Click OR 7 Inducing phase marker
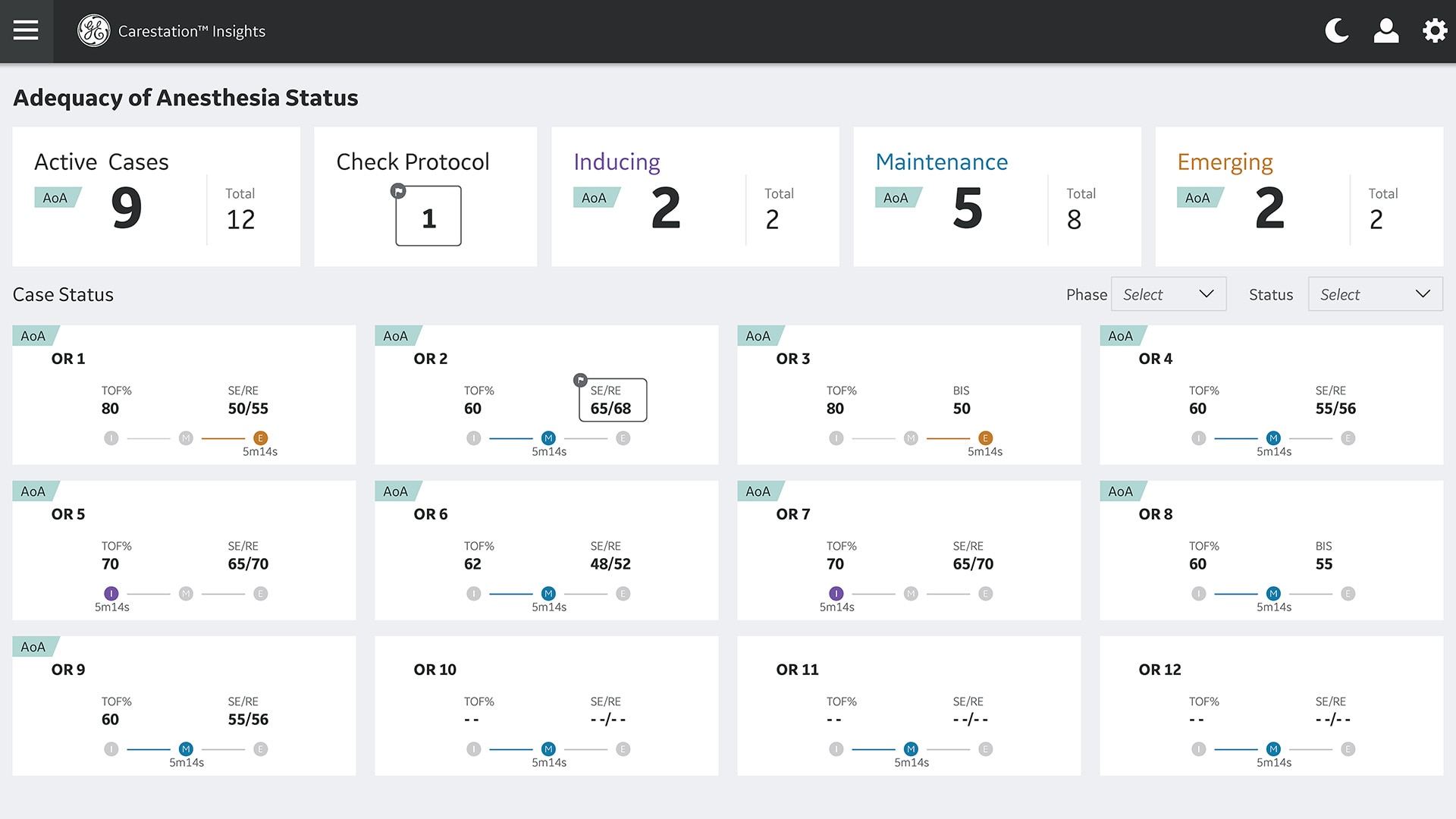Screen dimensions: 1456x819 [x=836, y=594]
